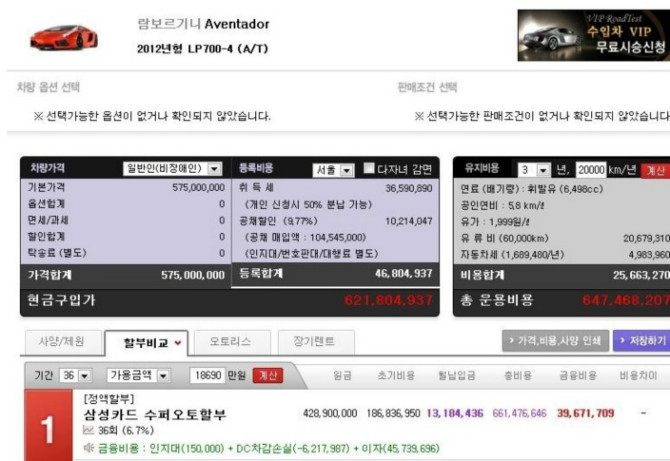Open the maintenance years dropdown
Image resolution: width=670 pixels, height=461 pixels.
535,169
